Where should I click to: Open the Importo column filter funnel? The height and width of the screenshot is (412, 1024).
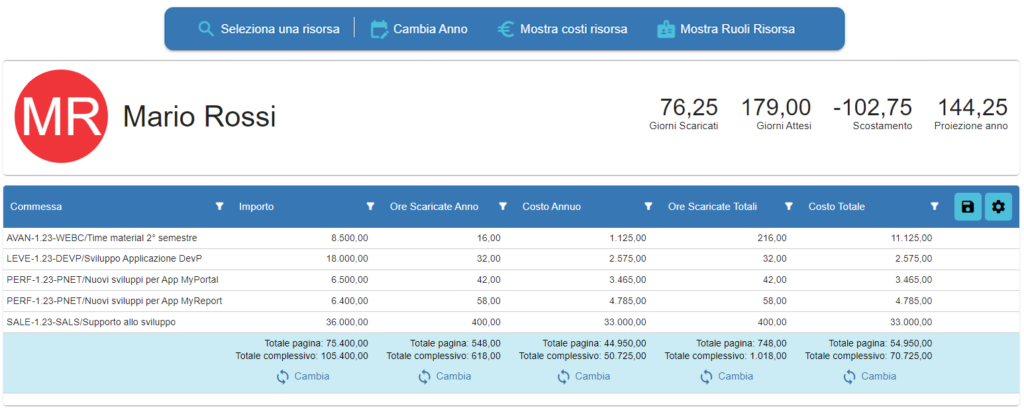[370, 206]
